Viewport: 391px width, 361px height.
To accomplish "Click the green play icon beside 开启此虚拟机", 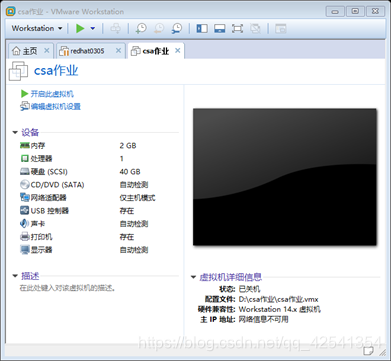I will [24, 94].
